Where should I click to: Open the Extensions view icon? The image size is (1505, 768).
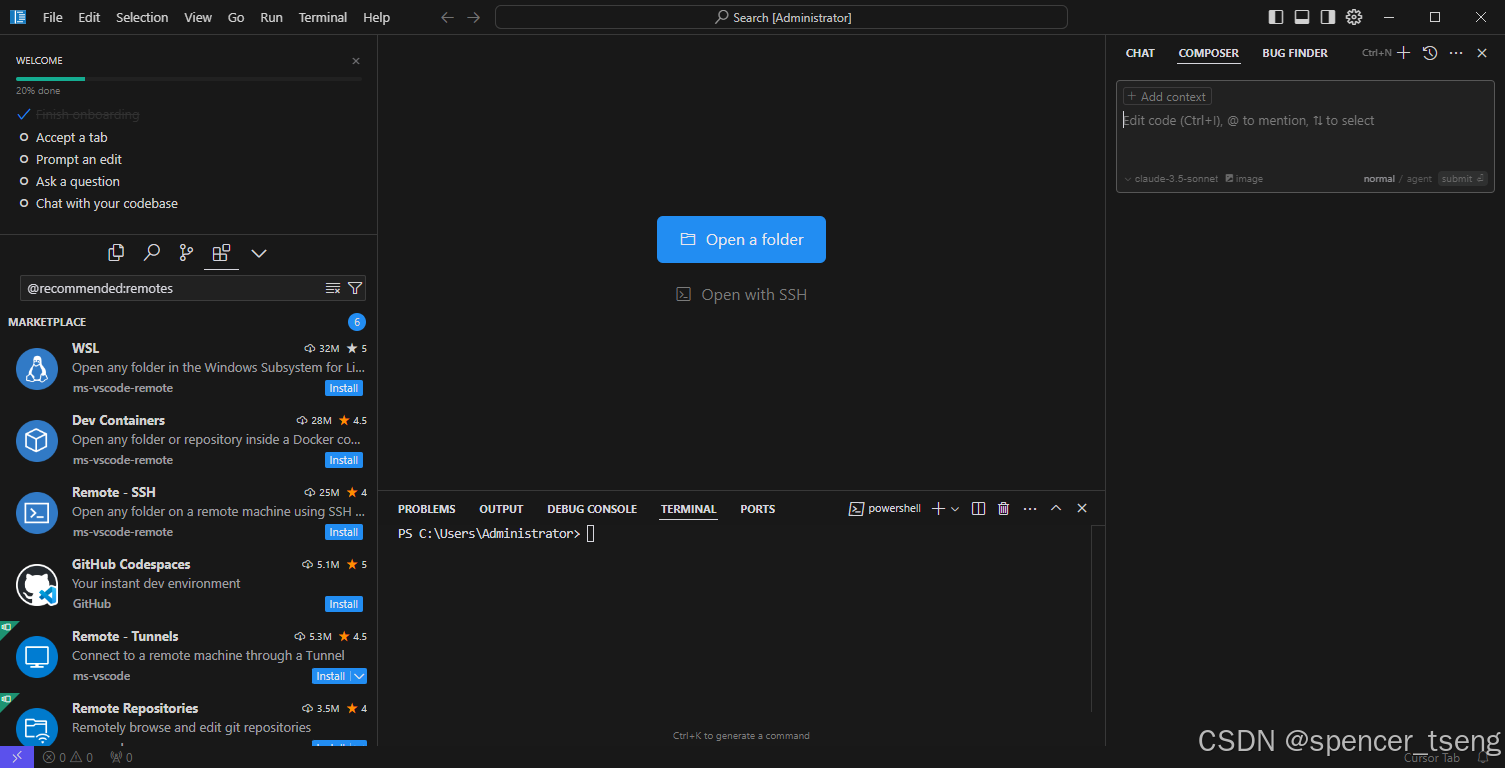221,253
